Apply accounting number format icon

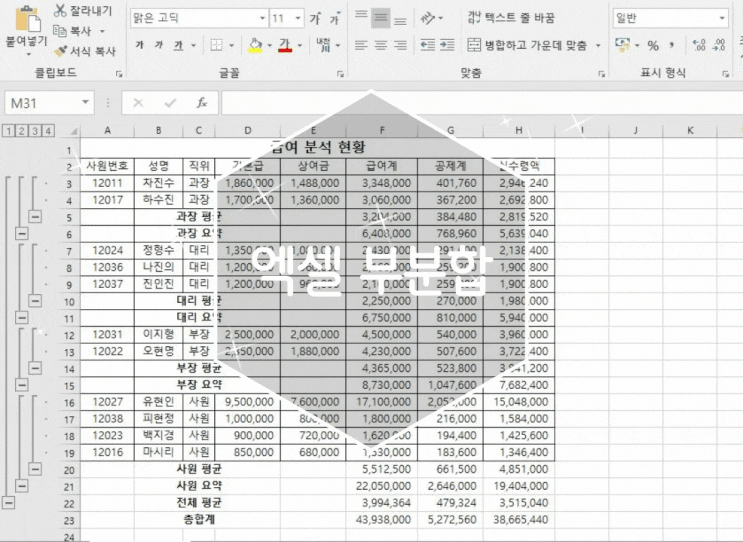click(622, 45)
